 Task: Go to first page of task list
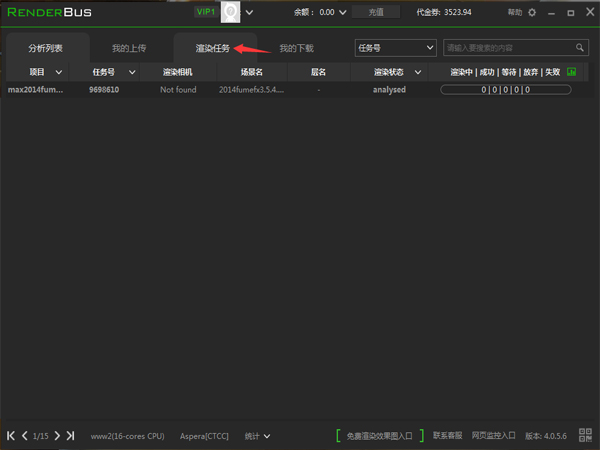coord(11,435)
